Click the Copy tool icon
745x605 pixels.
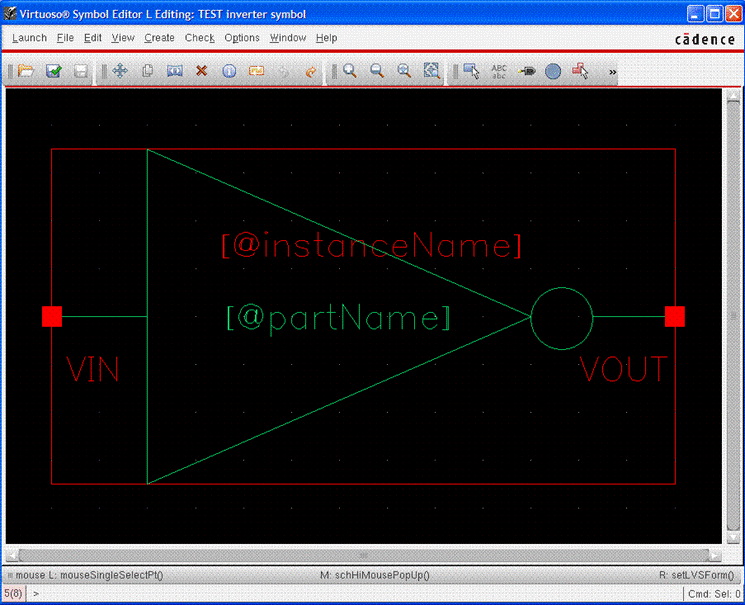coord(147,72)
